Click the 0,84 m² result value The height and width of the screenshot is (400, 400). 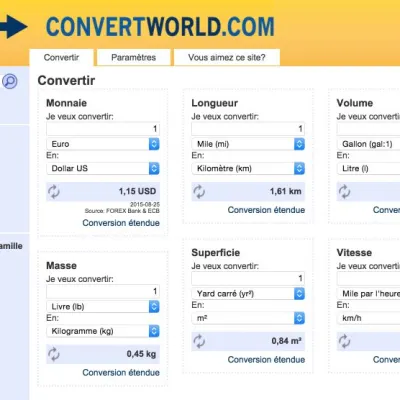pos(286,341)
